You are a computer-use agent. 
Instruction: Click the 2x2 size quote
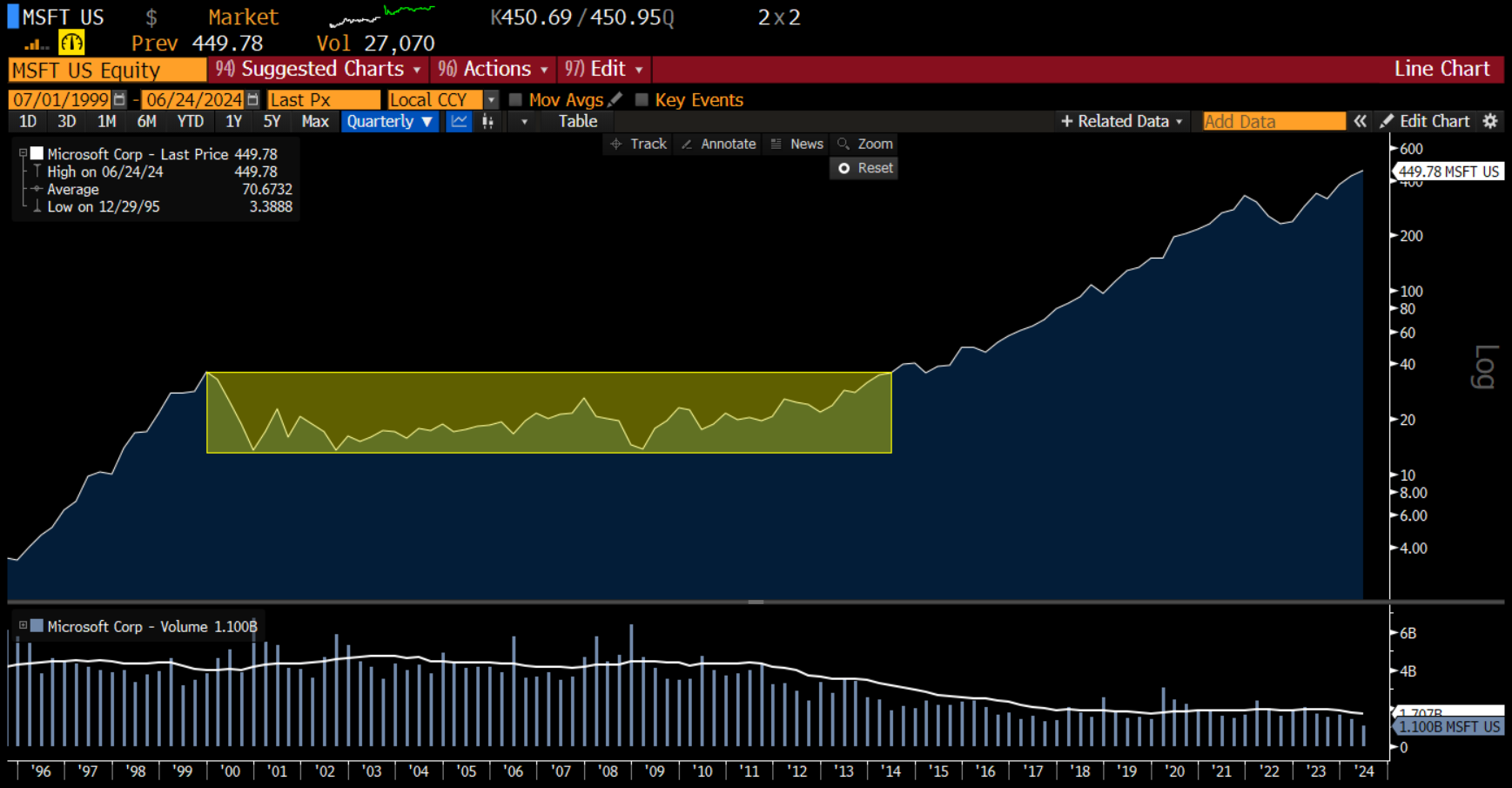click(x=779, y=17)
